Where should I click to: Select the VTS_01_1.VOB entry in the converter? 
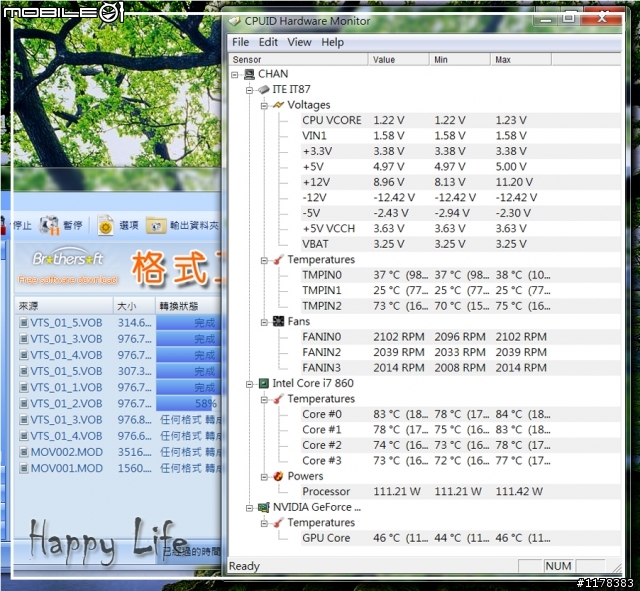point(118,387)
